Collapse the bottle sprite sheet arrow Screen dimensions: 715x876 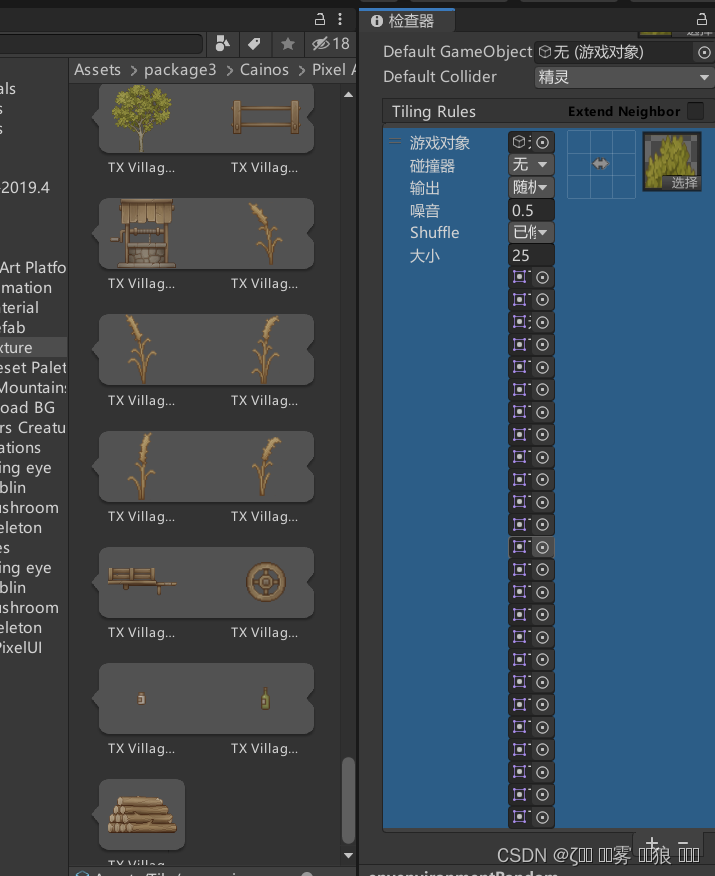click(x=95, y=698)
